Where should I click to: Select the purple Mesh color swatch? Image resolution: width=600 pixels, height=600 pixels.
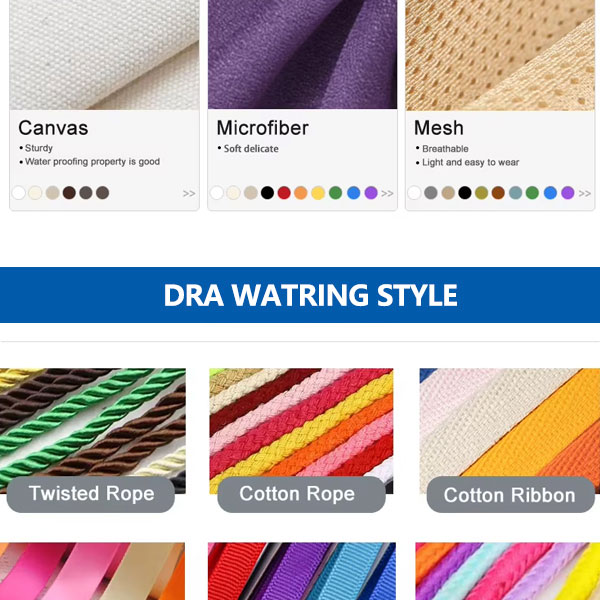click(x=567, y=192)
